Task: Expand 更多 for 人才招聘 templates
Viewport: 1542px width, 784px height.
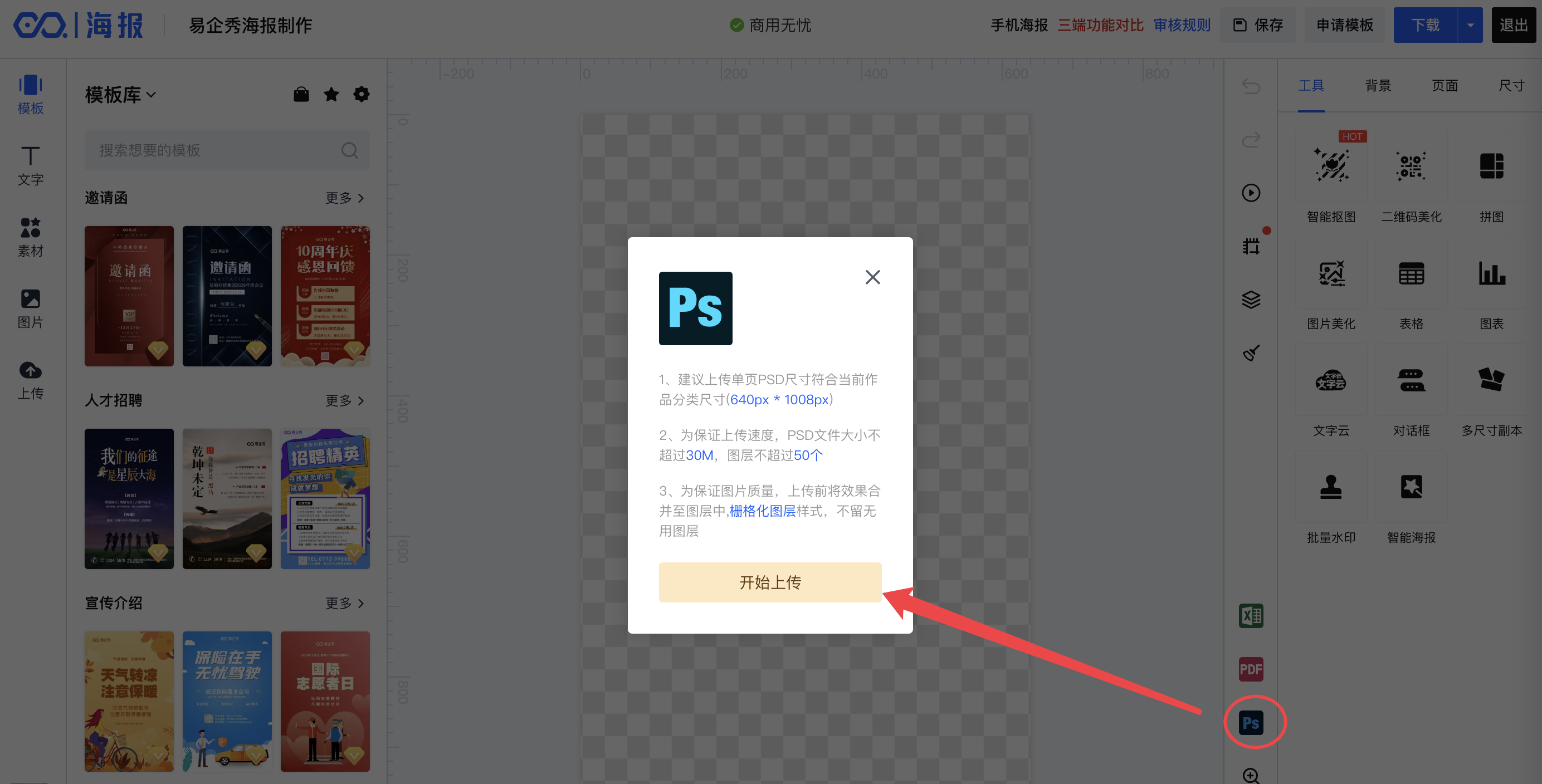Action: click(344, 400)
